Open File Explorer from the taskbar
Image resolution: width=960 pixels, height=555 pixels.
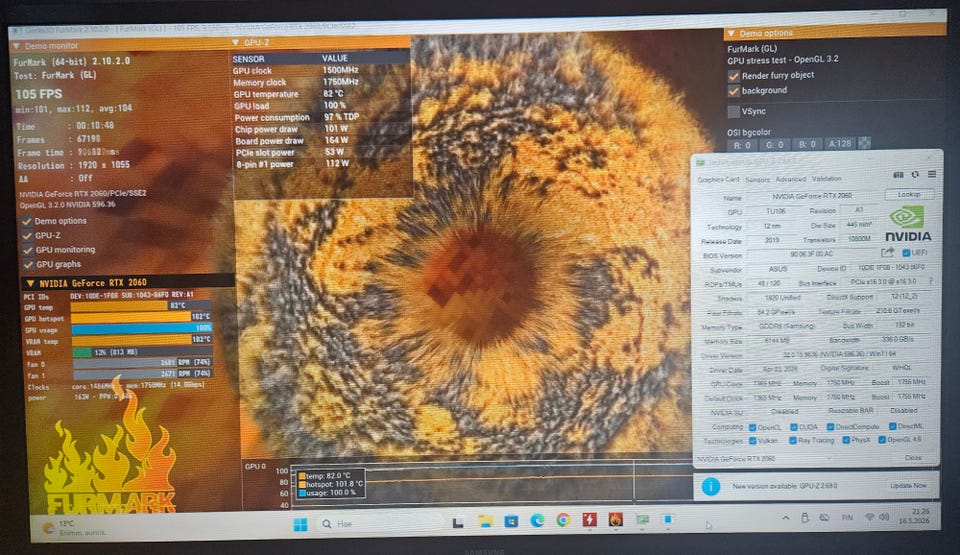tap(485, 521)
